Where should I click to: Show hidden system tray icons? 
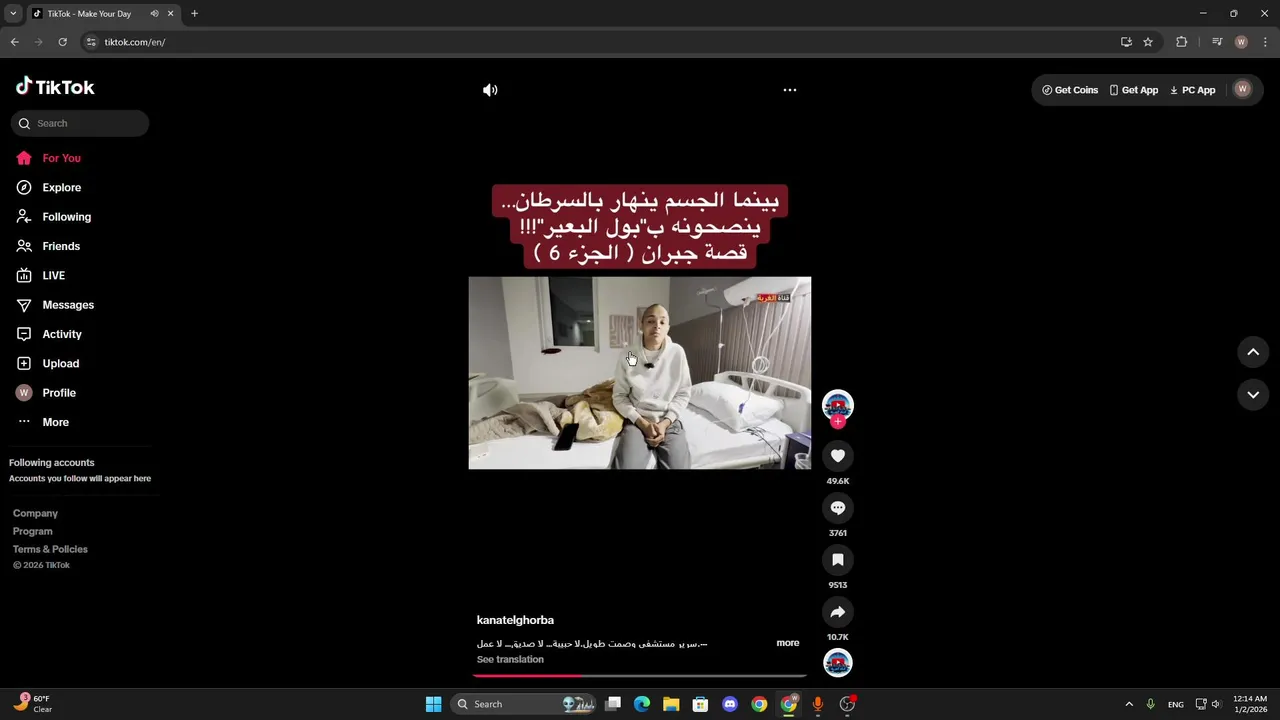pos(1129,704)
